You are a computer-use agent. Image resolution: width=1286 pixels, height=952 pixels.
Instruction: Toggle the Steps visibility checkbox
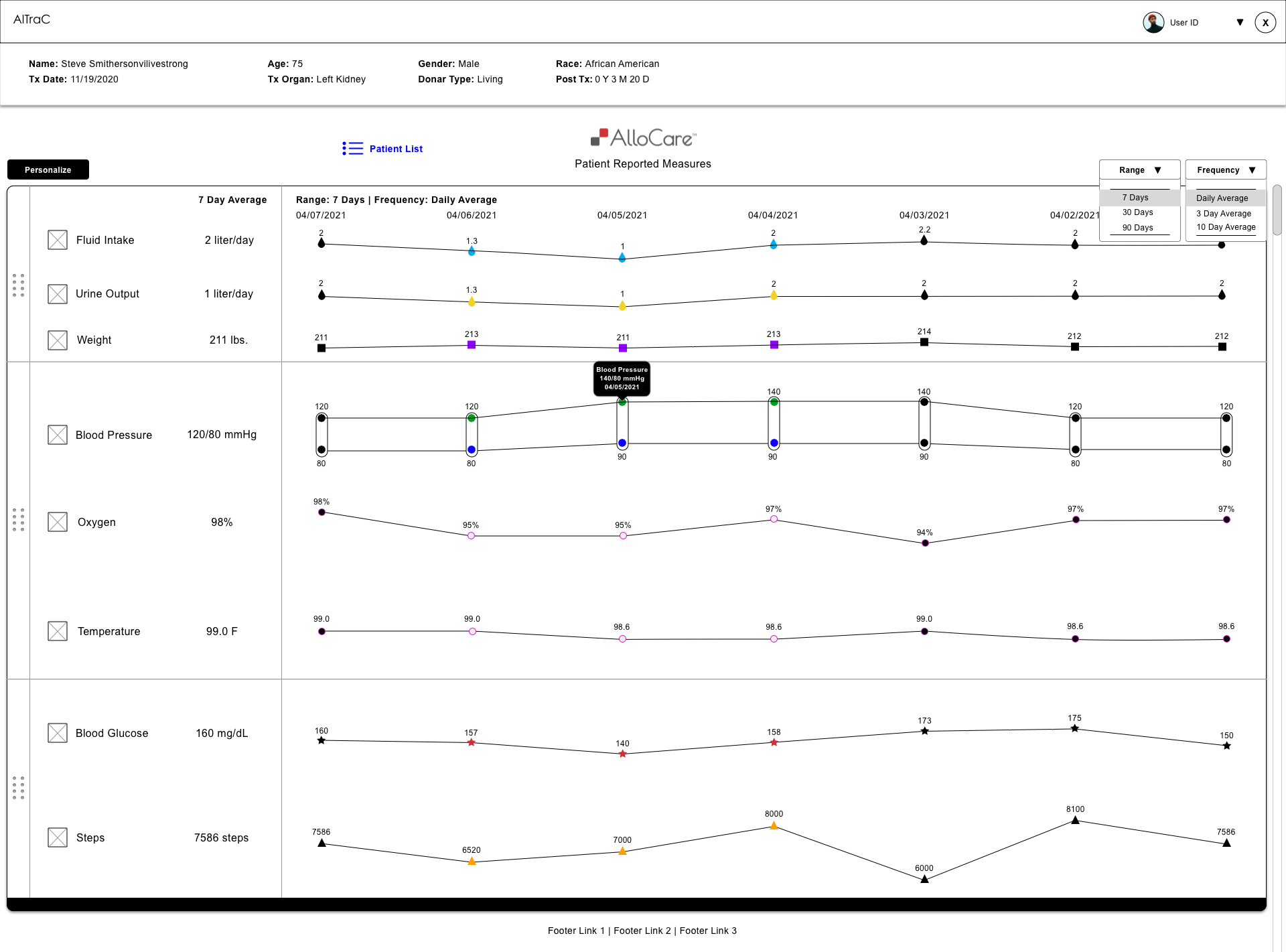(58, 837)
